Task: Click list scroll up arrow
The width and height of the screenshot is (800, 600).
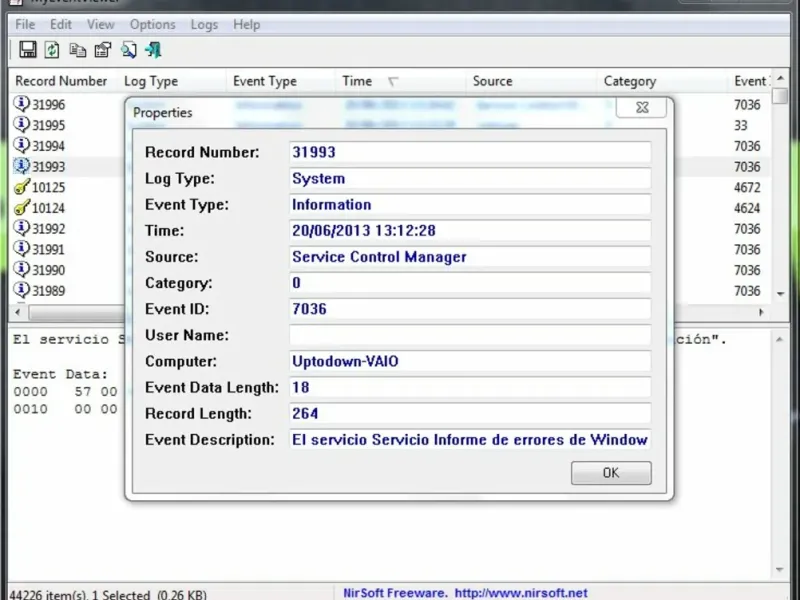Action: pos(780,78)
